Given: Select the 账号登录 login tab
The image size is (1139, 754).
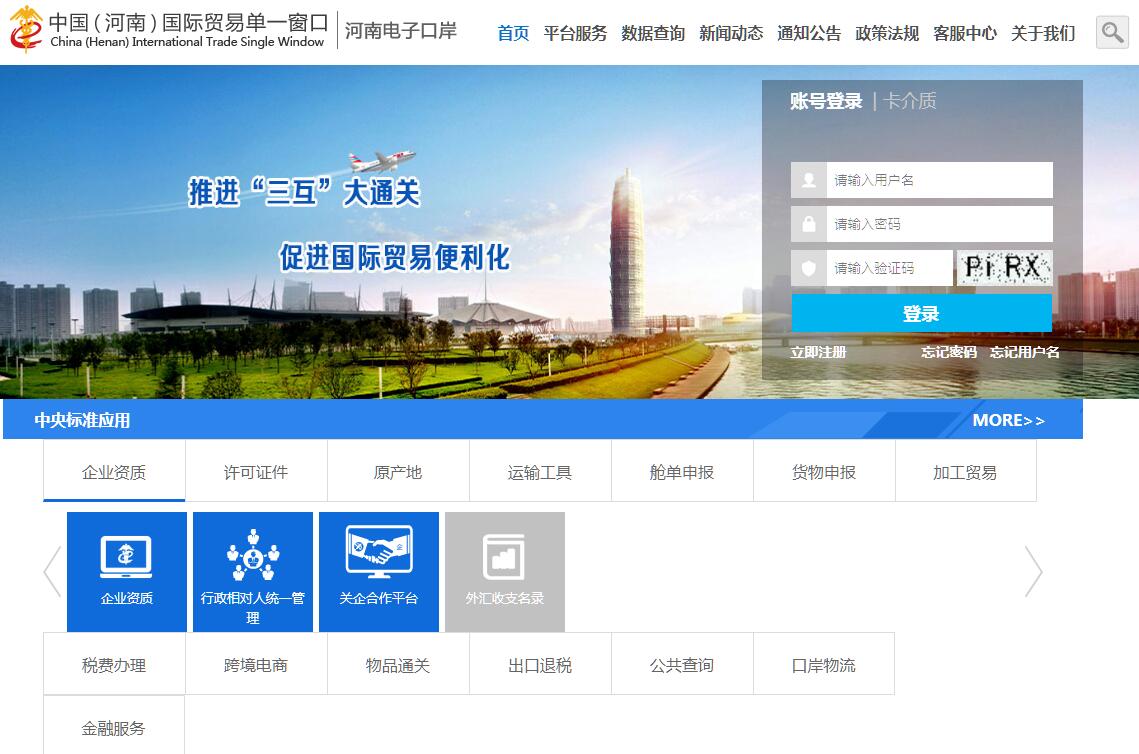Looking at the screenshot, I should point(826,101).
